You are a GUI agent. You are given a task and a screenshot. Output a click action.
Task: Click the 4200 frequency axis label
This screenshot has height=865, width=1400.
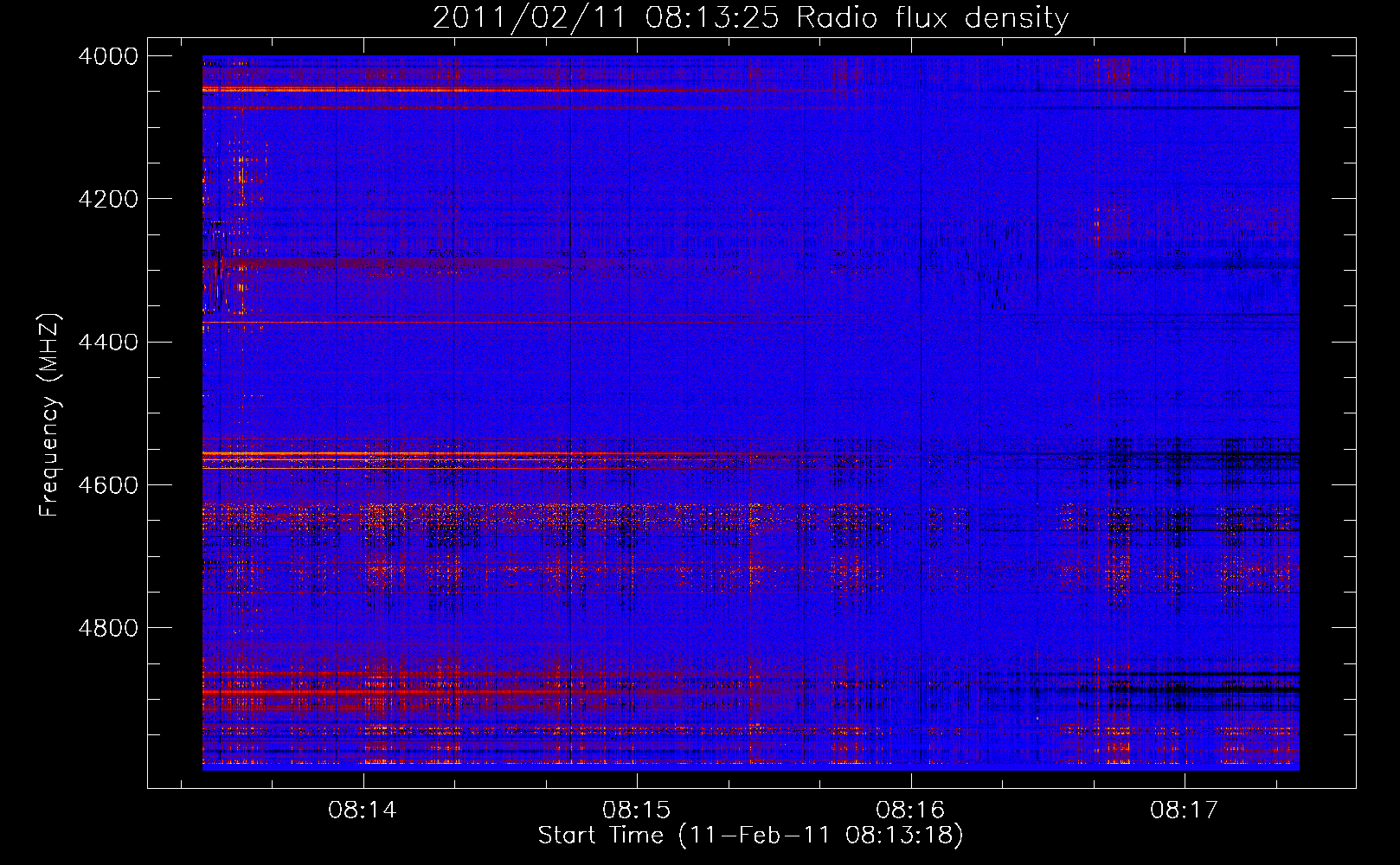108,199
